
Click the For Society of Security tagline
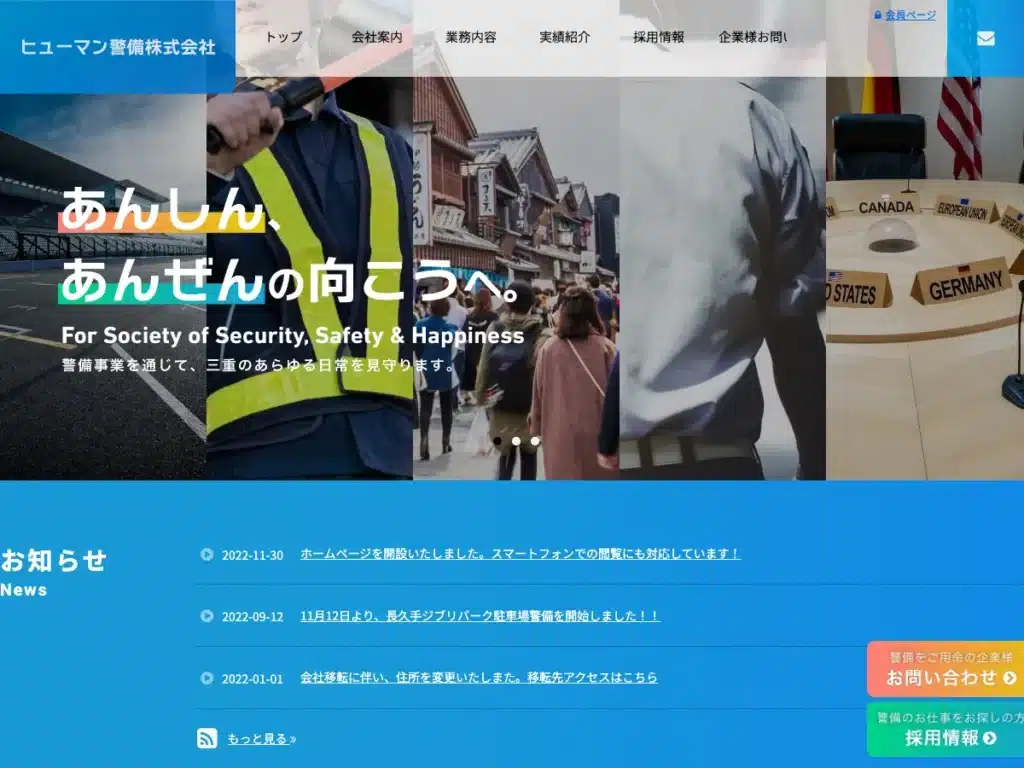point(293,336)
